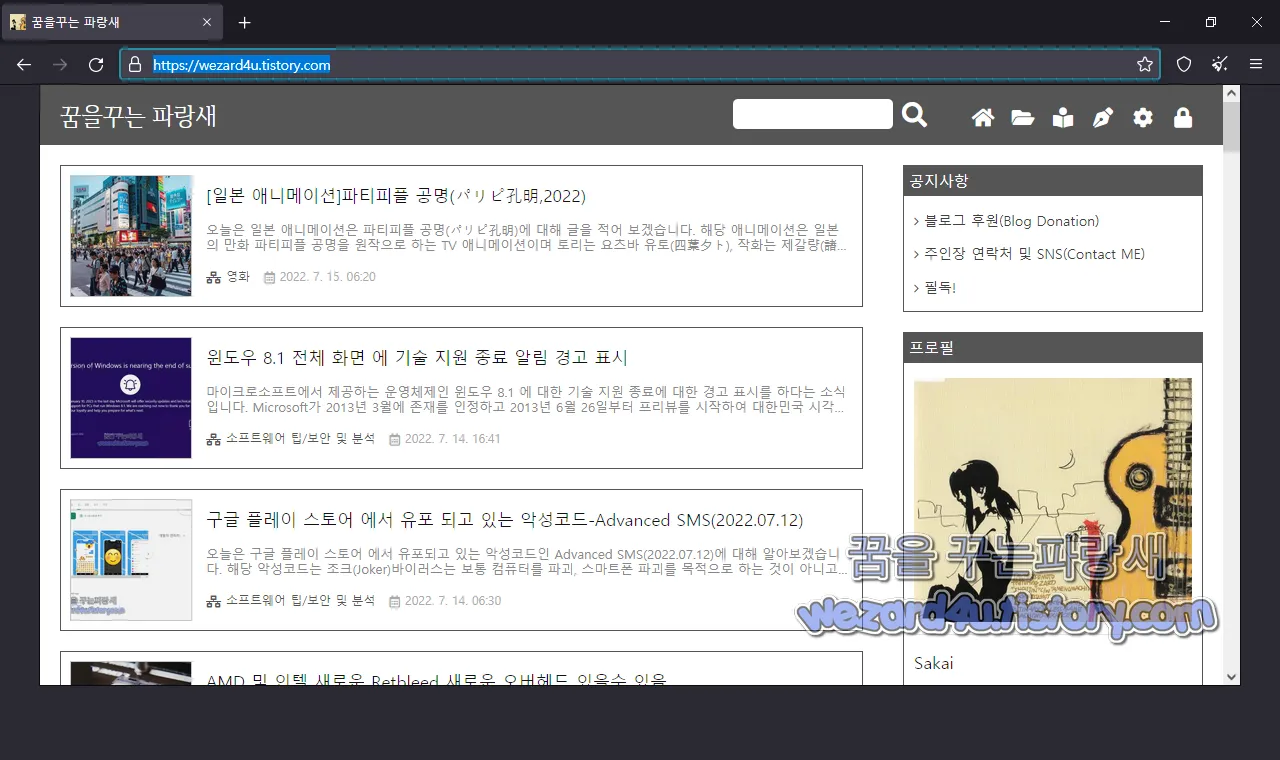Click inside the blog search input field

[812, 113]
